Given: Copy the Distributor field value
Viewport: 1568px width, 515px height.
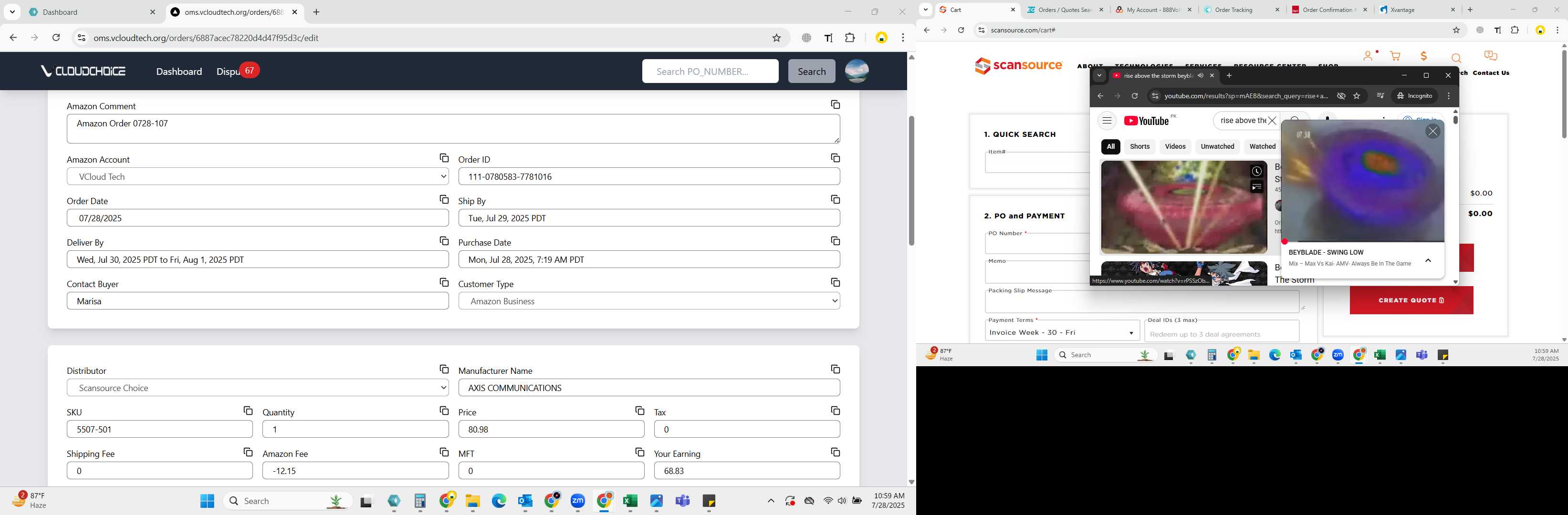Looking at the screenshot, I should (x=444, y=369).
